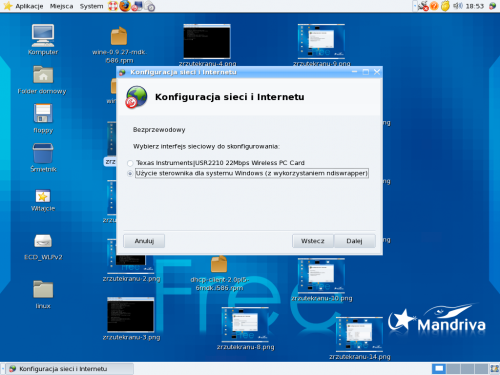500x375 pixels.
Task: Open the volume control speaker icon
Action: 458,6
